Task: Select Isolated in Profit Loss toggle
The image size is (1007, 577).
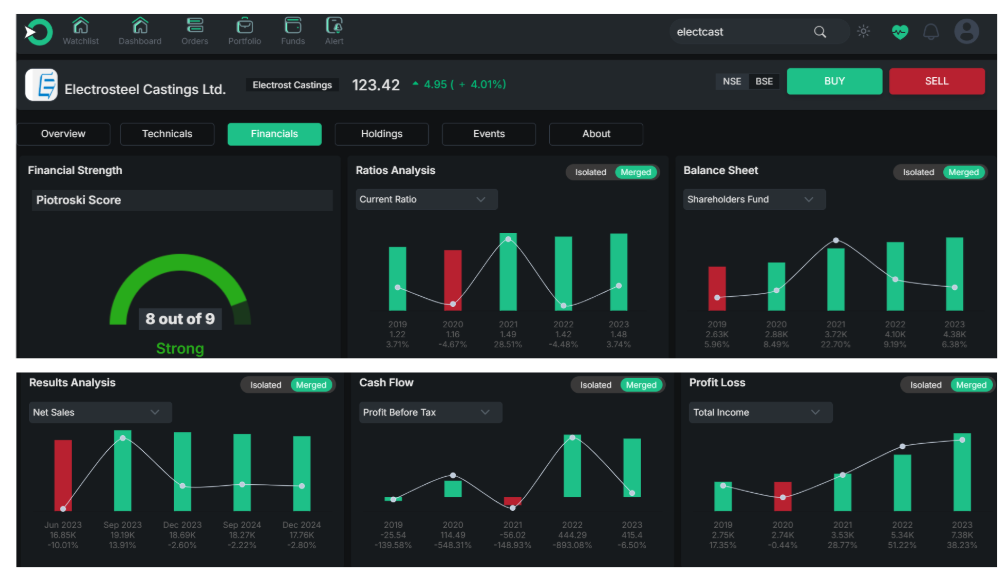Action: 926,385
